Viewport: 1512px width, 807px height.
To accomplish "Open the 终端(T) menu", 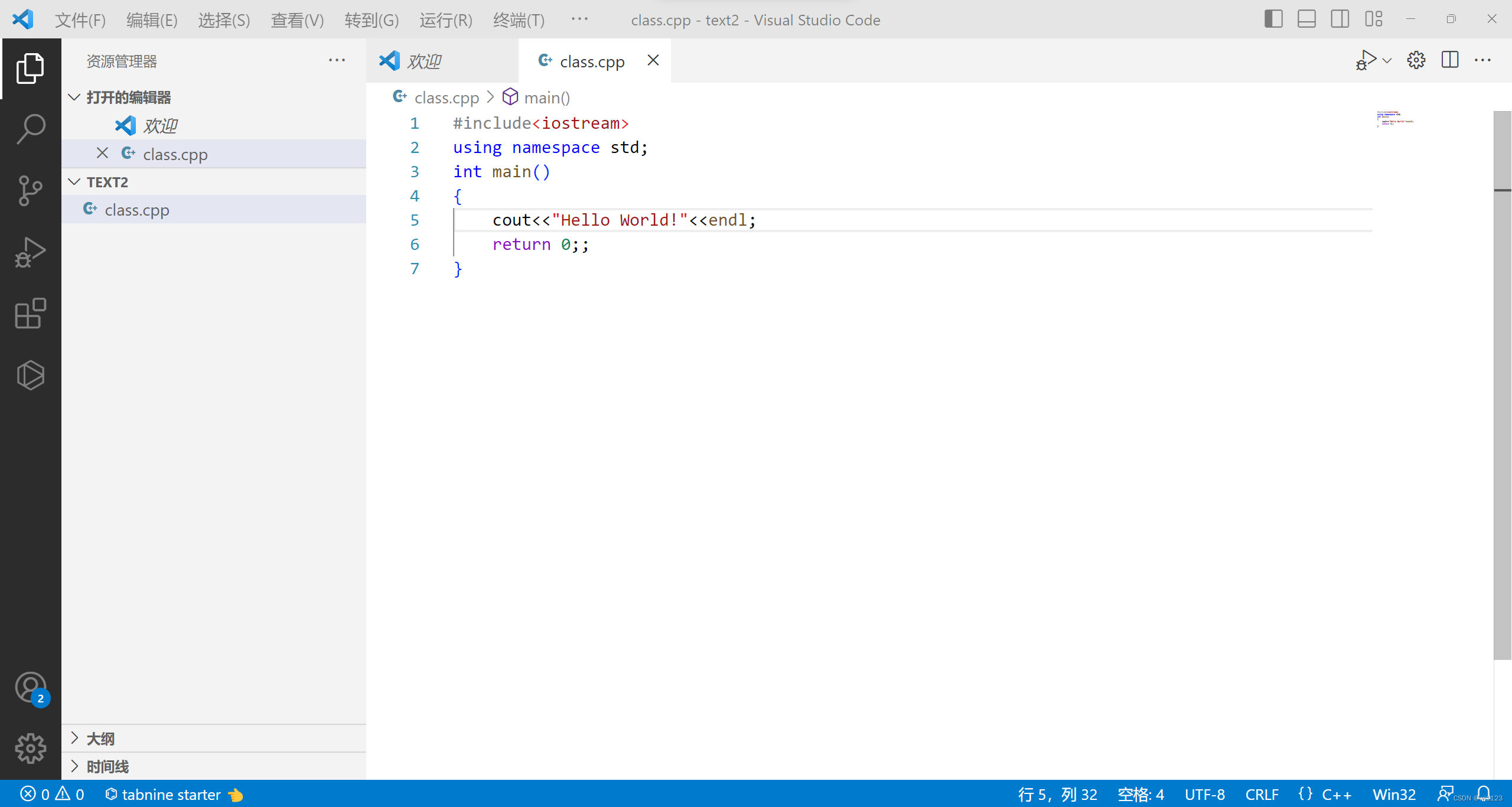I will [519, 20].
